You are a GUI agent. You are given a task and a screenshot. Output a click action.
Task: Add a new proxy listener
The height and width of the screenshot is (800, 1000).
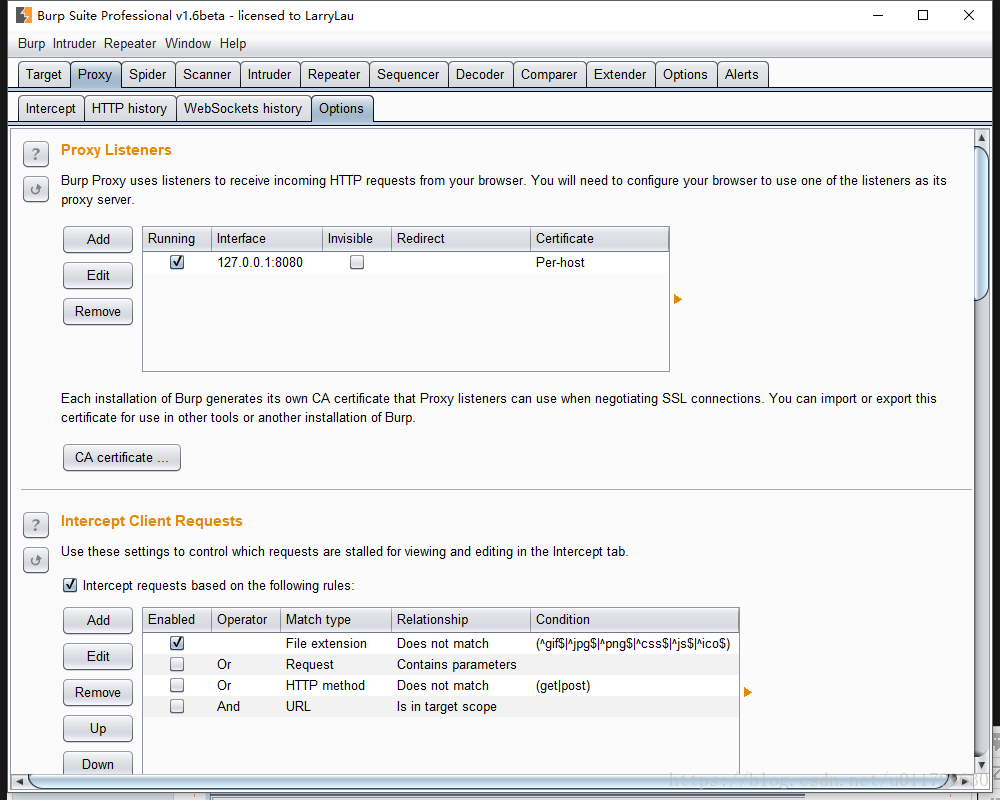98,239
